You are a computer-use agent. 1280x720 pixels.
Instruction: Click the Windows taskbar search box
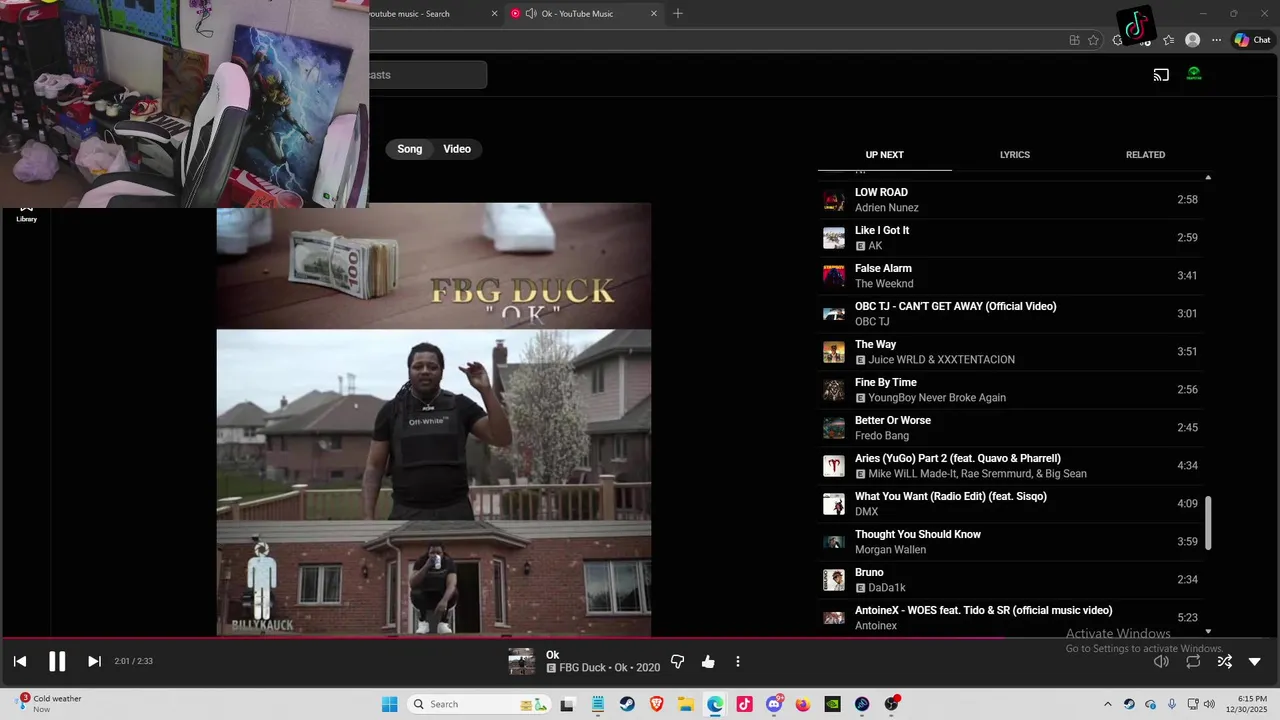(x=480, y=704)
